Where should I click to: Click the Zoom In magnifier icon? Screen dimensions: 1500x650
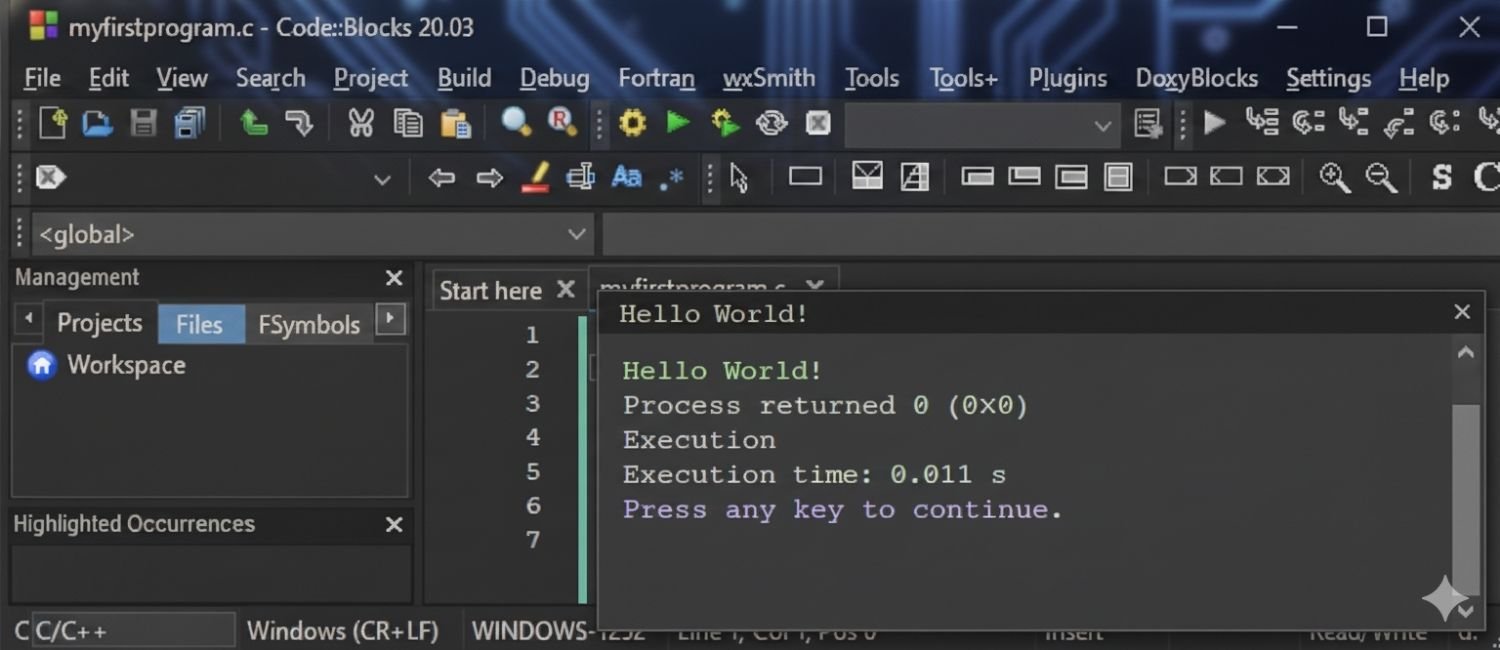click(x=1334, y=178)
